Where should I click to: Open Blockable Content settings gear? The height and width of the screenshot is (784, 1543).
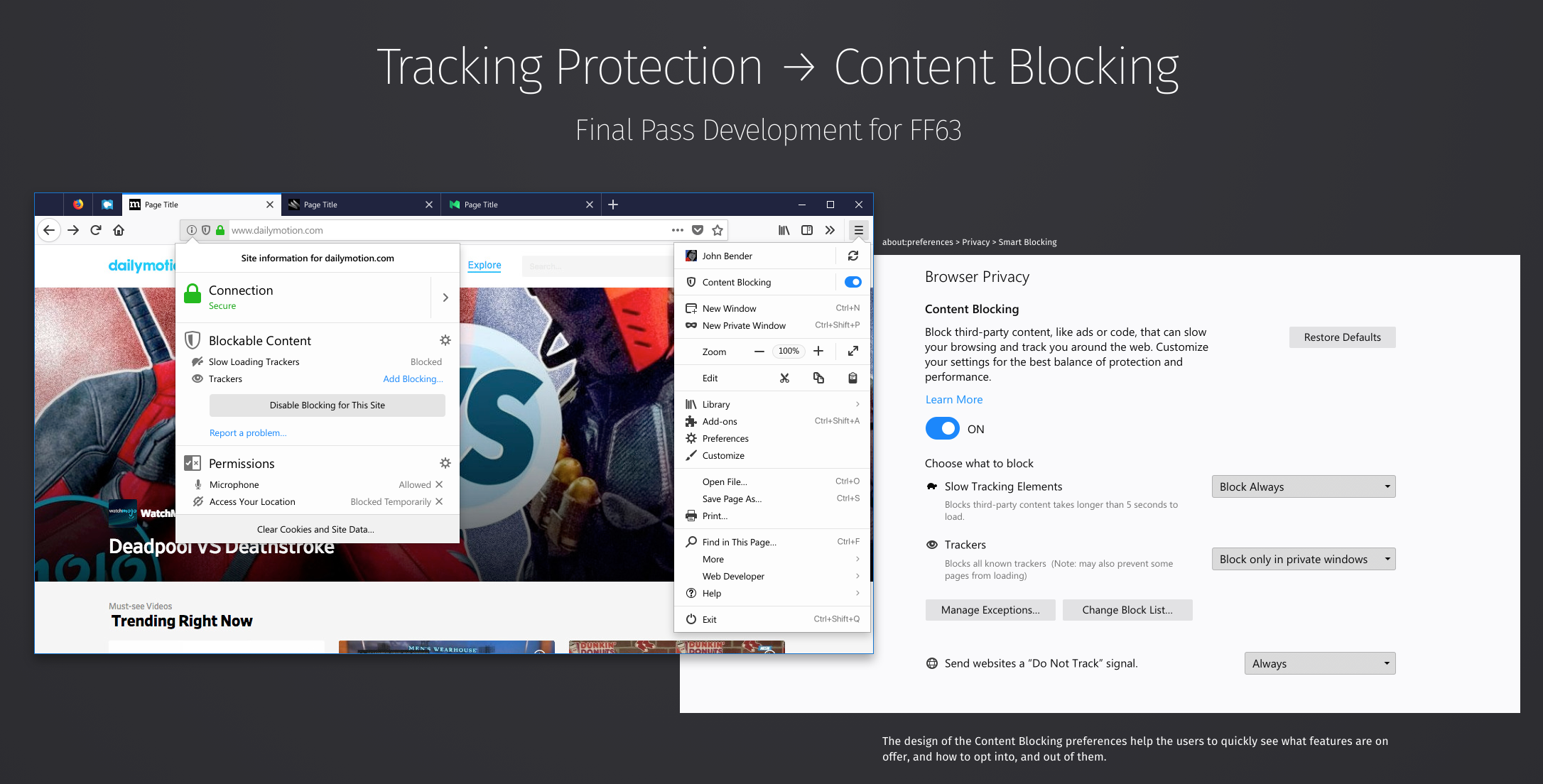(x=445, y=340)
